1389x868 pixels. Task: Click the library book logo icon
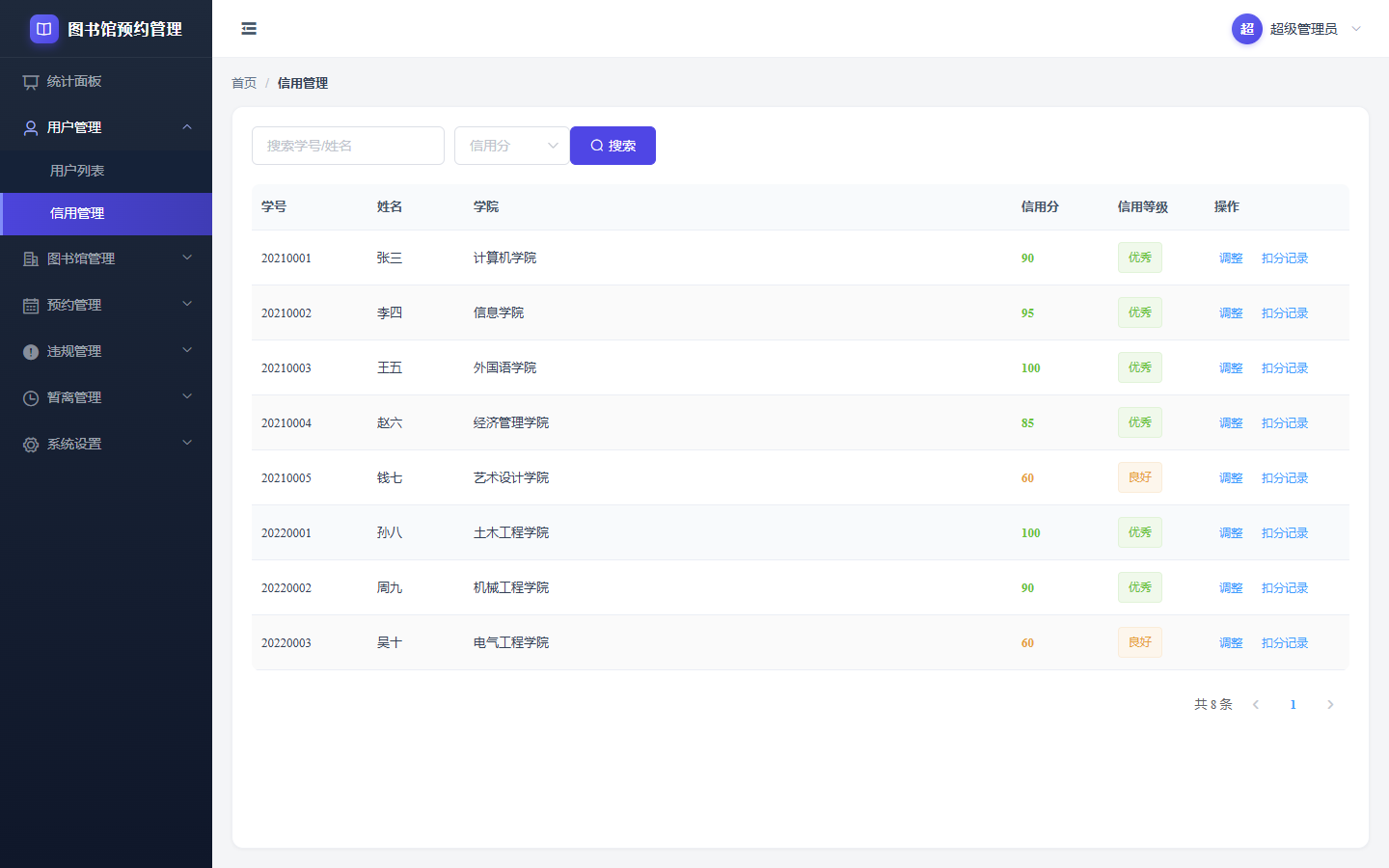(44, 29)
